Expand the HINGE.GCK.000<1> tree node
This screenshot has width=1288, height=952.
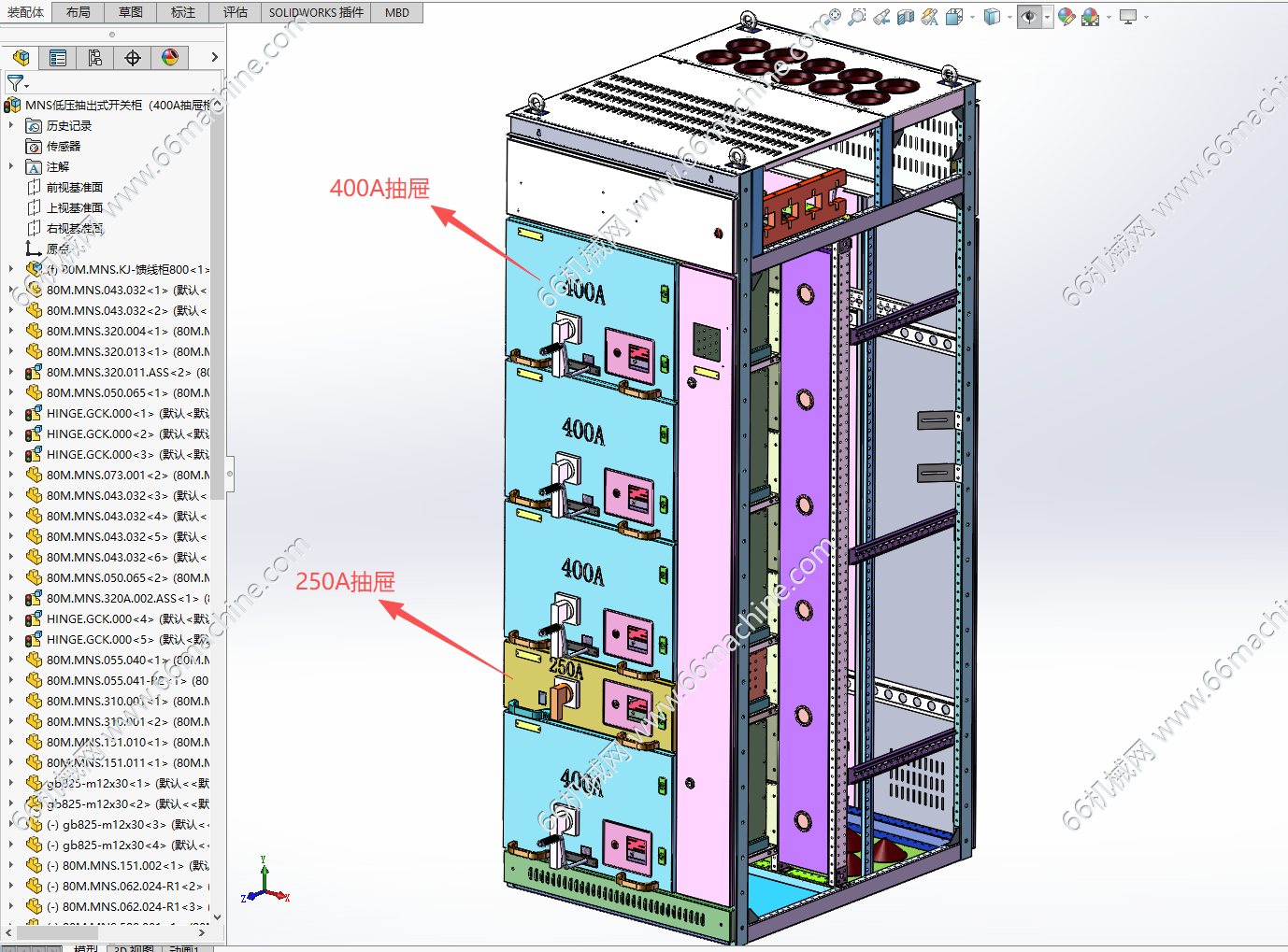tap(11, 413)
